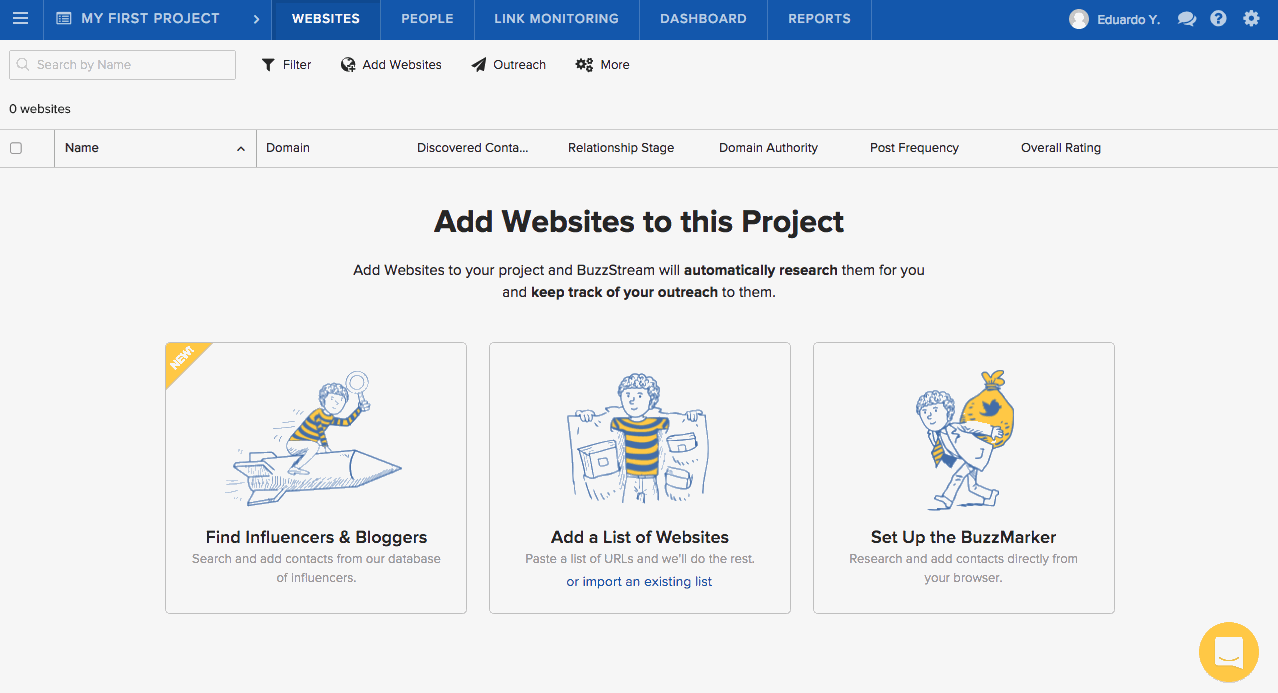Focus the Search by Name field
The image size is (1278, 693).
(x=123, y=65)
